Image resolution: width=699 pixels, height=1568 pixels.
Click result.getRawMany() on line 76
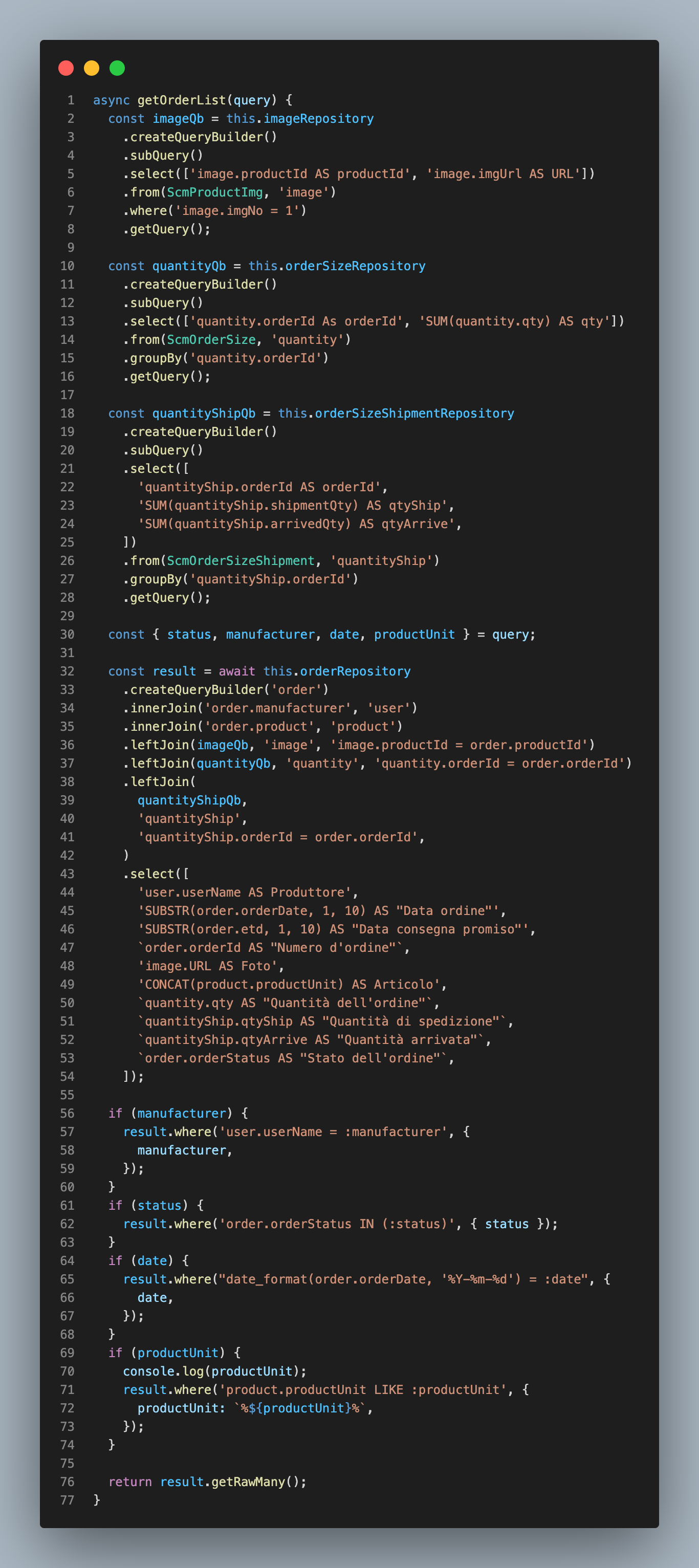pos(230,1482)
